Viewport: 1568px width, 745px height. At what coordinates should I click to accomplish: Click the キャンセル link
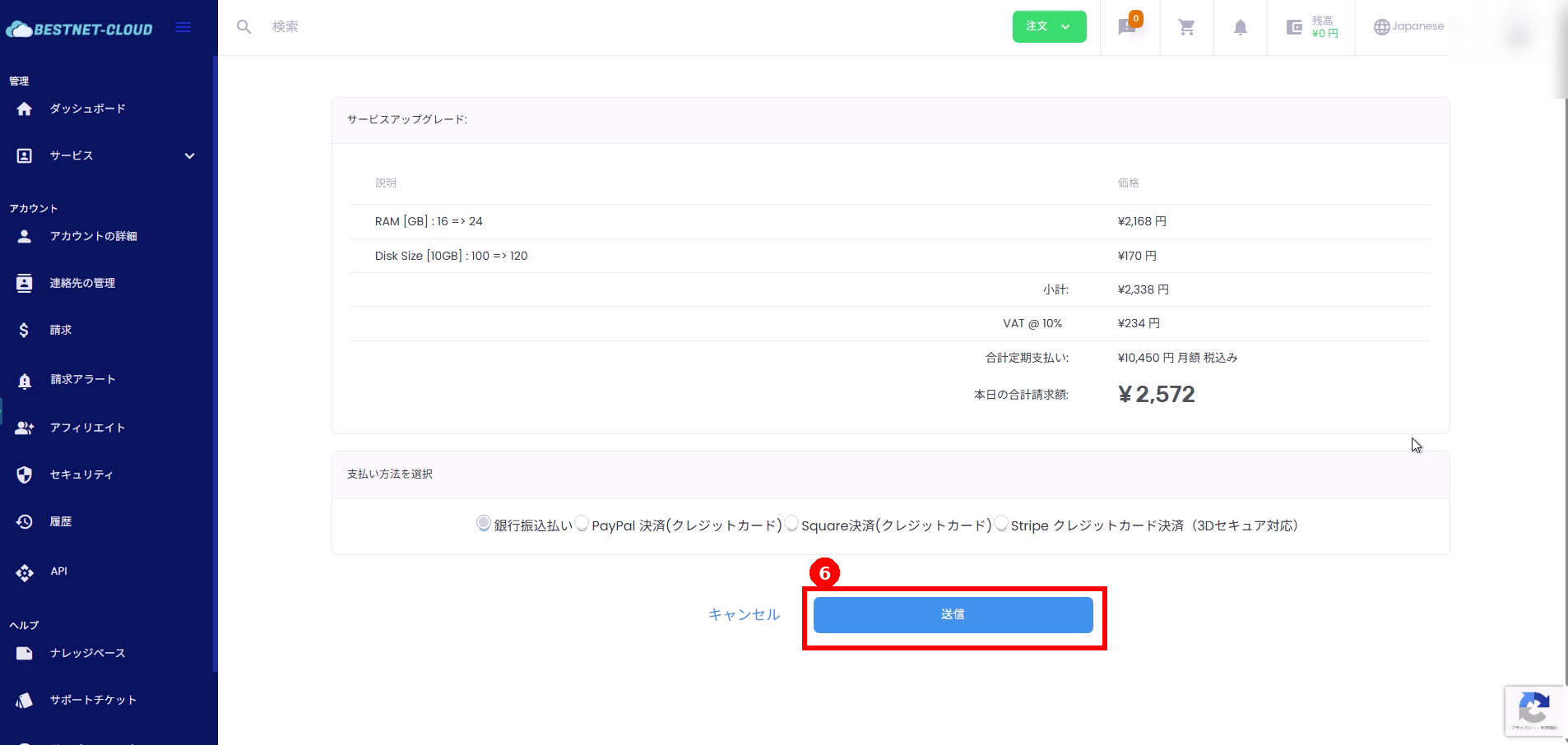point(744,614)
